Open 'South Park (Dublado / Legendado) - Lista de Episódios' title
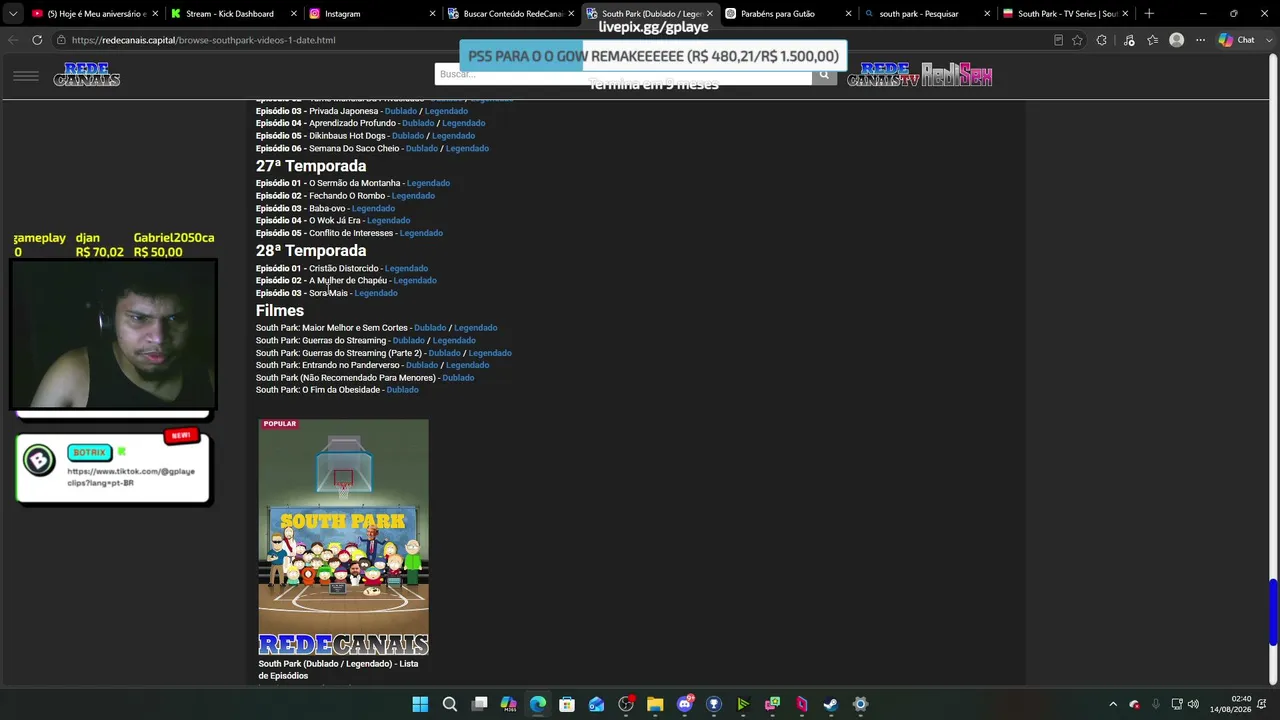The width and height of the screenshot is (1280, 720). coord(338,670)
